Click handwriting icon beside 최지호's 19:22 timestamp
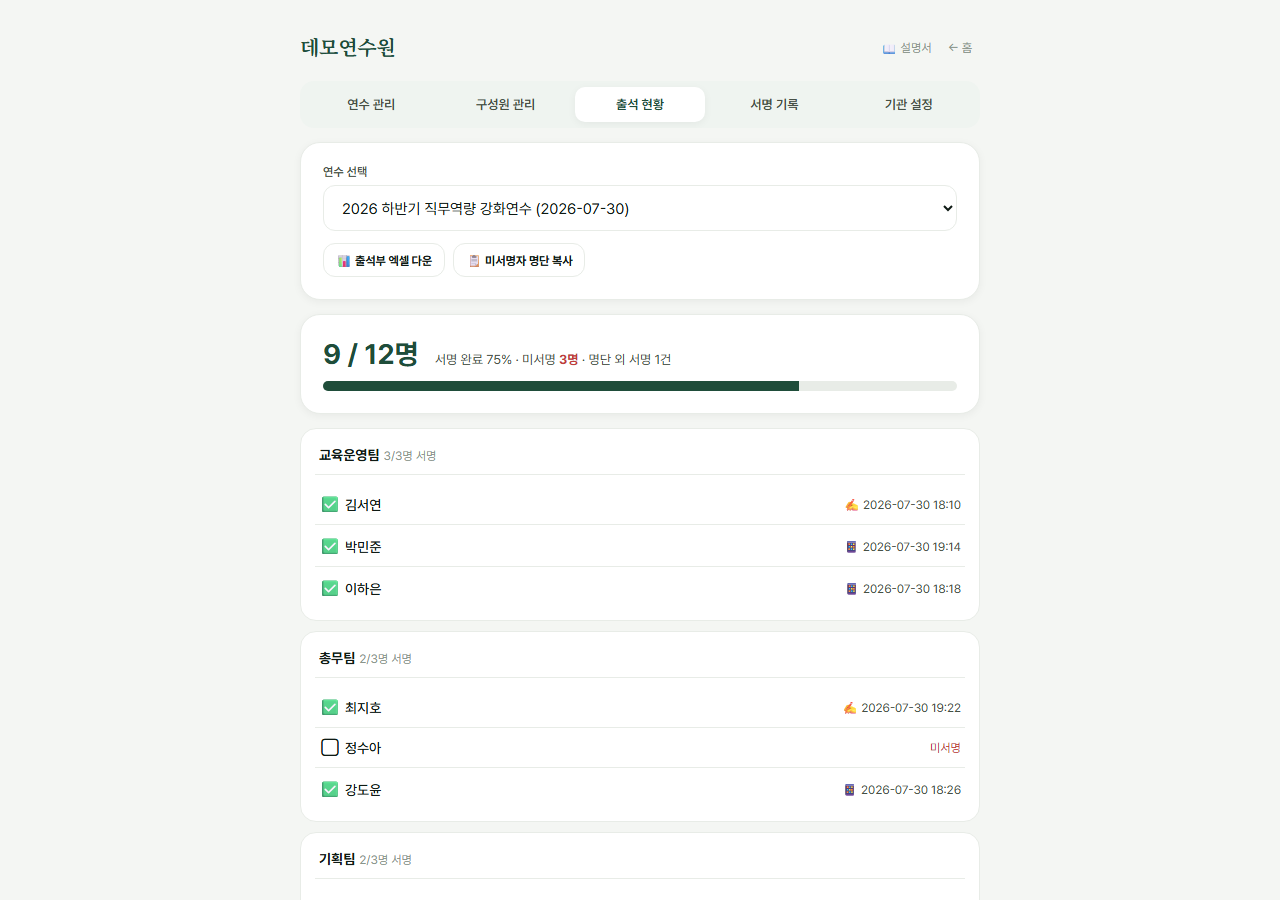Image resolution: width=1280 pixels, height=900 pixels. 849,708
